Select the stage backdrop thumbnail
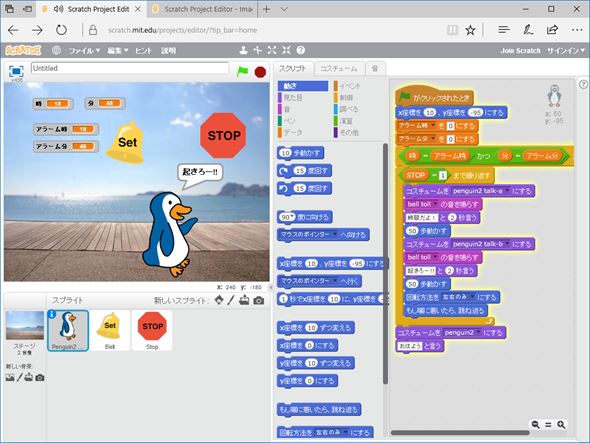This screenshot has width=590, height=443. pos(25,325)
